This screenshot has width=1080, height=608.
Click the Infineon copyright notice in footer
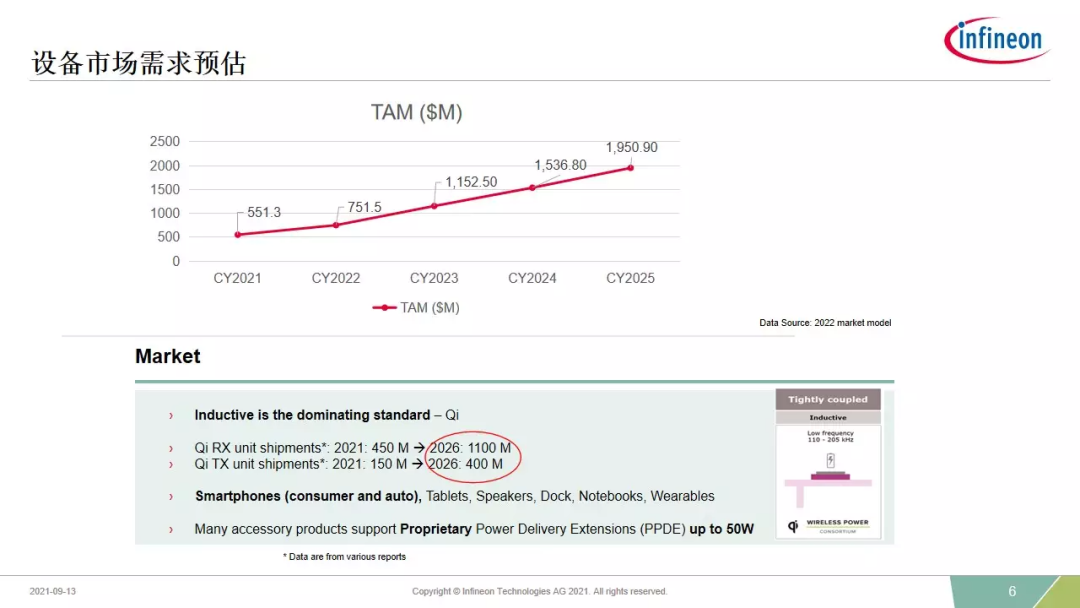coord(539,591)
